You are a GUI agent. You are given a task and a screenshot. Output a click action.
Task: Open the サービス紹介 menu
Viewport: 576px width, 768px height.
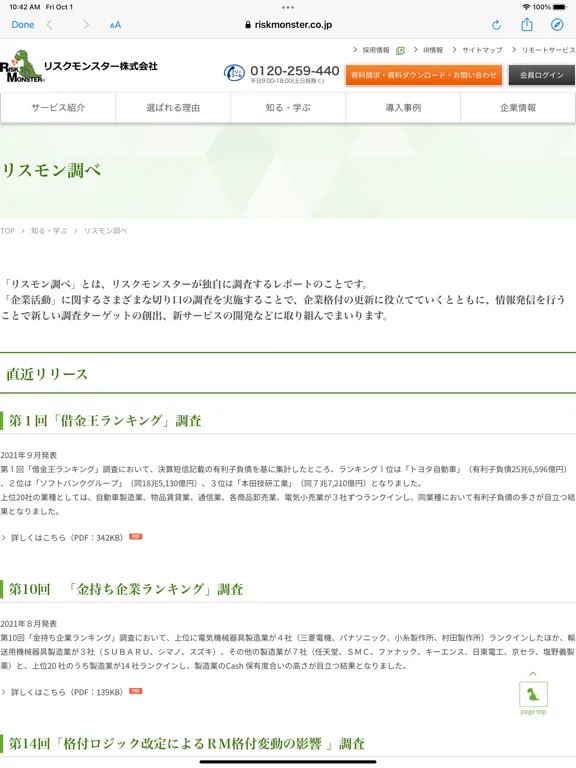[x=58, y=108]
